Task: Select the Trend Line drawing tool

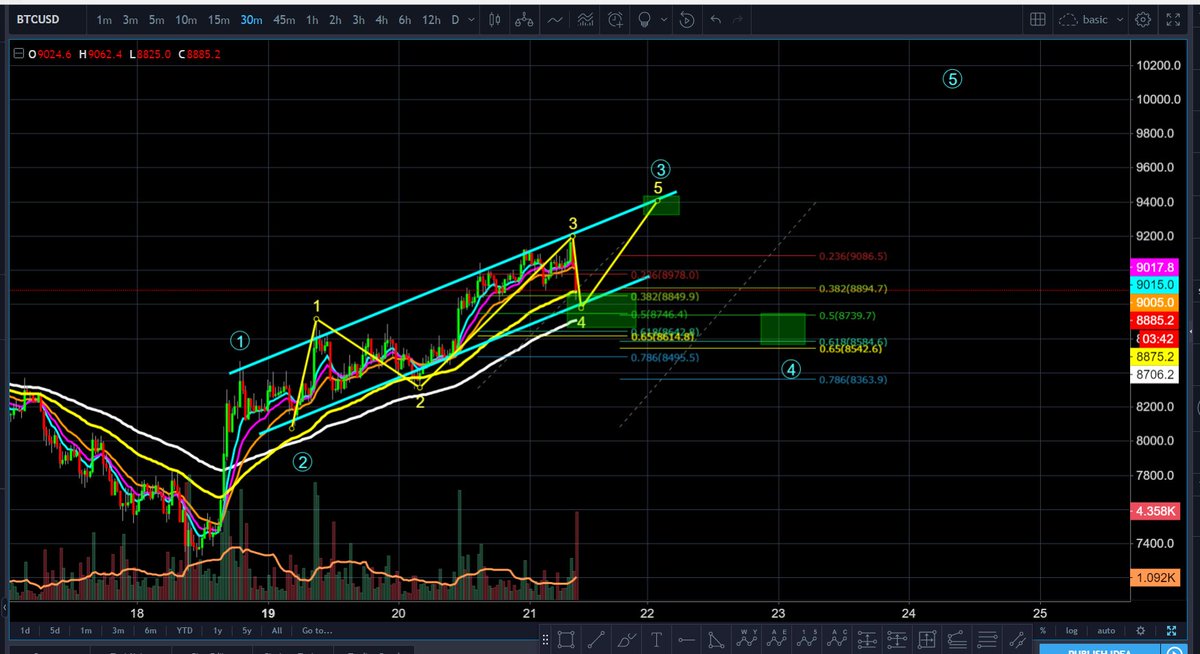Action: point(596,638)
